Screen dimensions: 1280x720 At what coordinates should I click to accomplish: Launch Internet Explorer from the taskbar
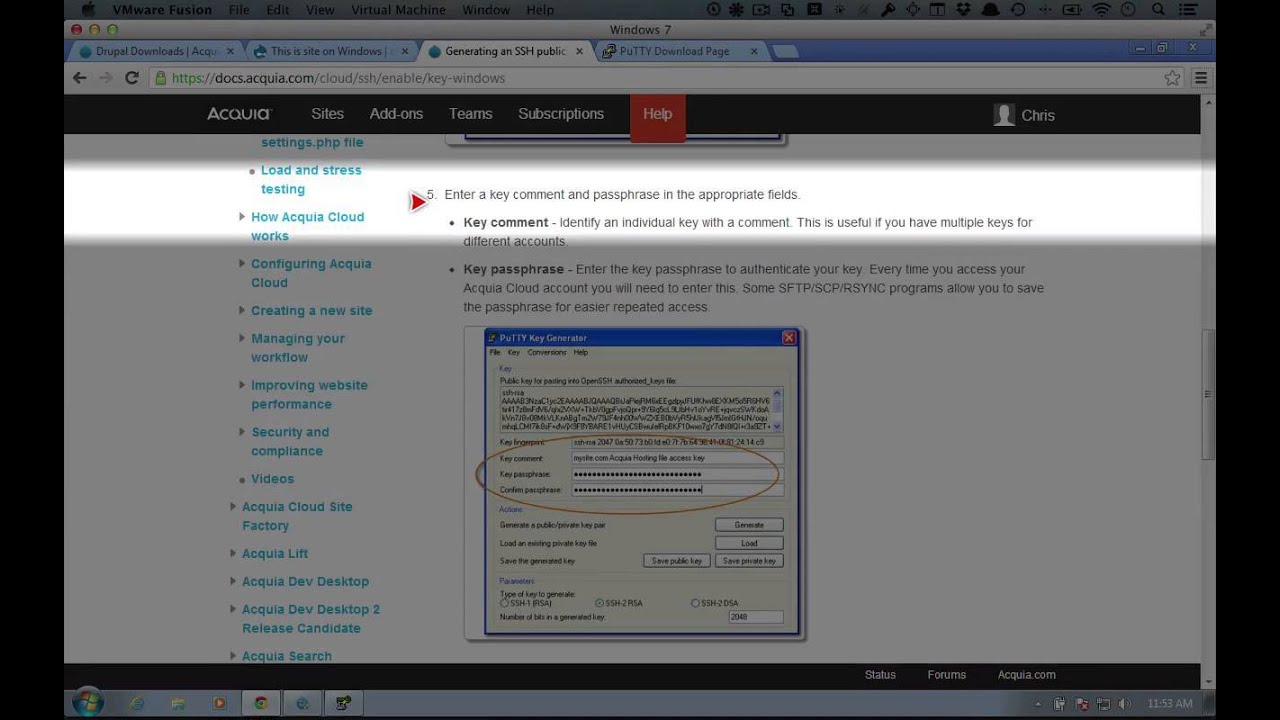click(x=136, y=703)
